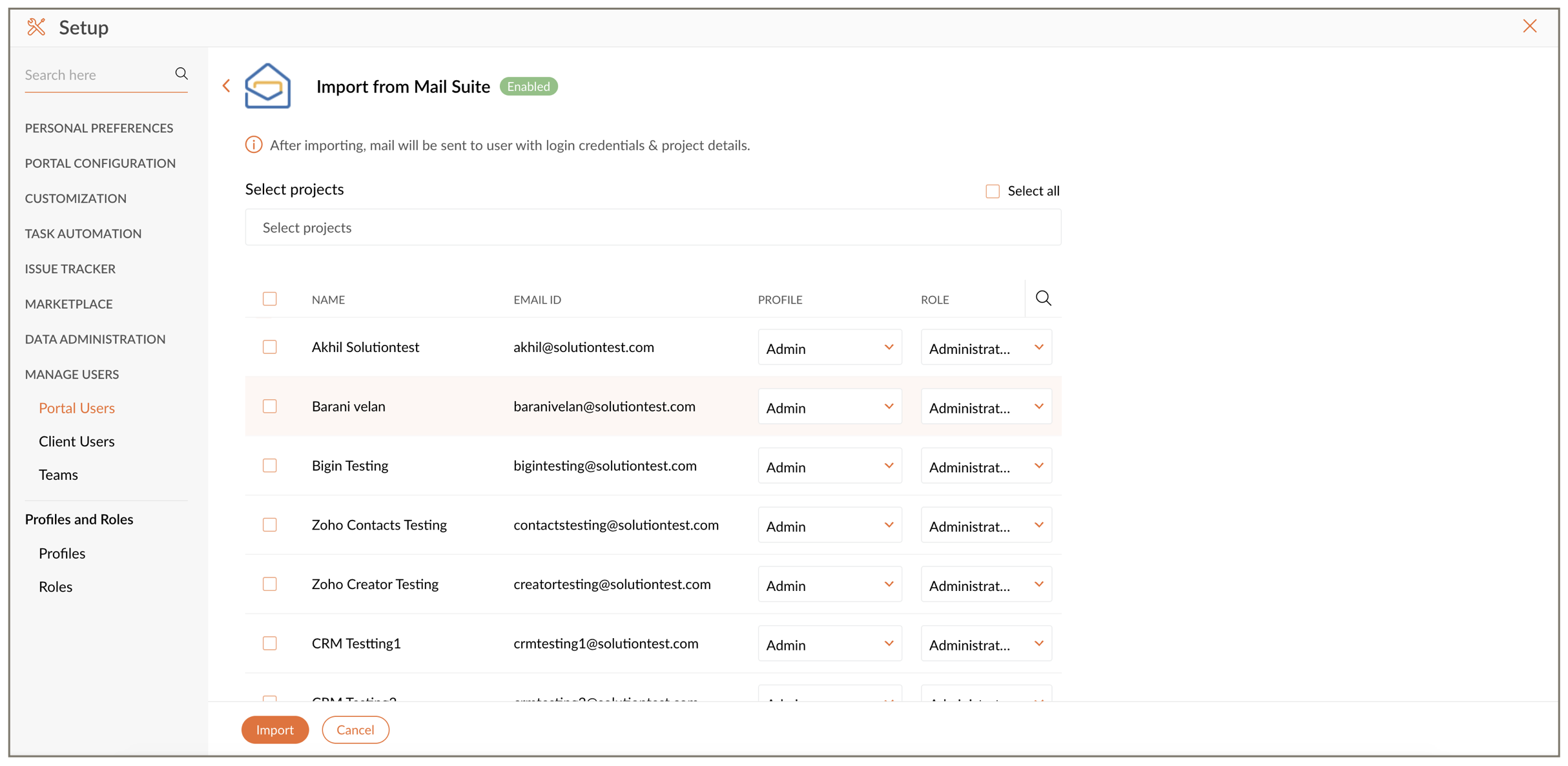Check the Select all projects checkbox
The width and height of the screenshot is (1568, 766).
993,191
